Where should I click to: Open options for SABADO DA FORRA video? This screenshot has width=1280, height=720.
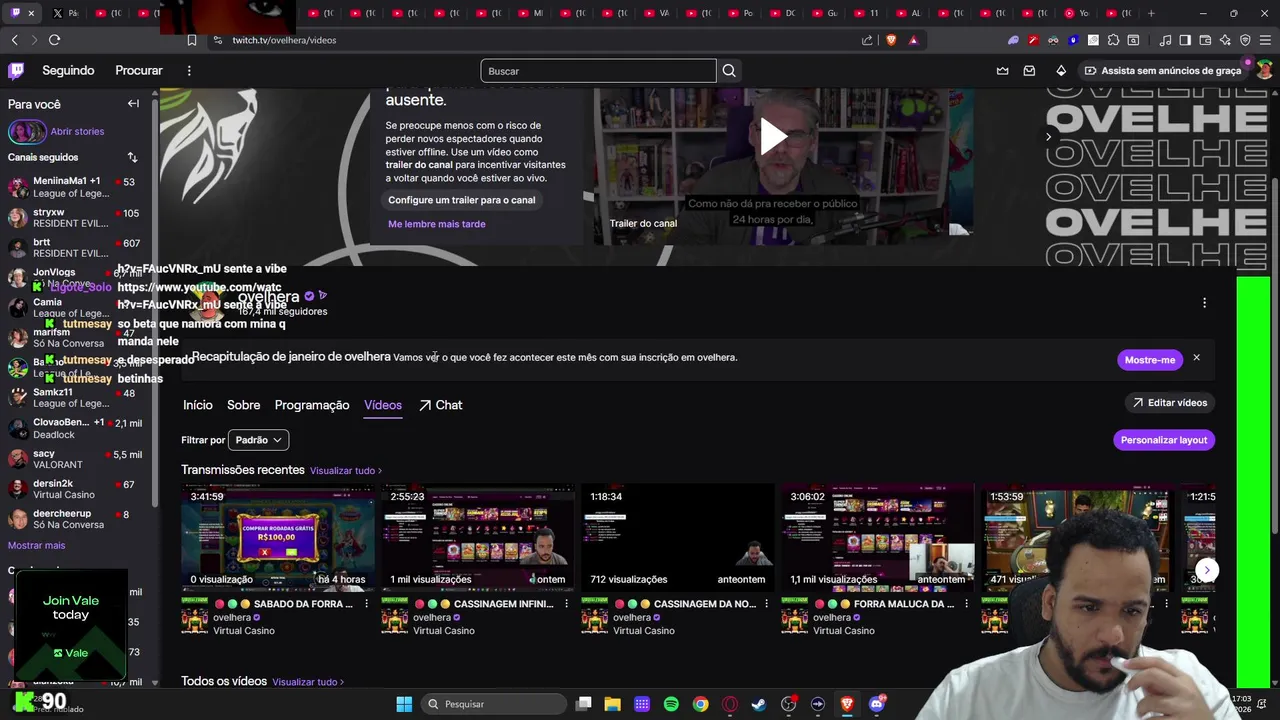366,604
